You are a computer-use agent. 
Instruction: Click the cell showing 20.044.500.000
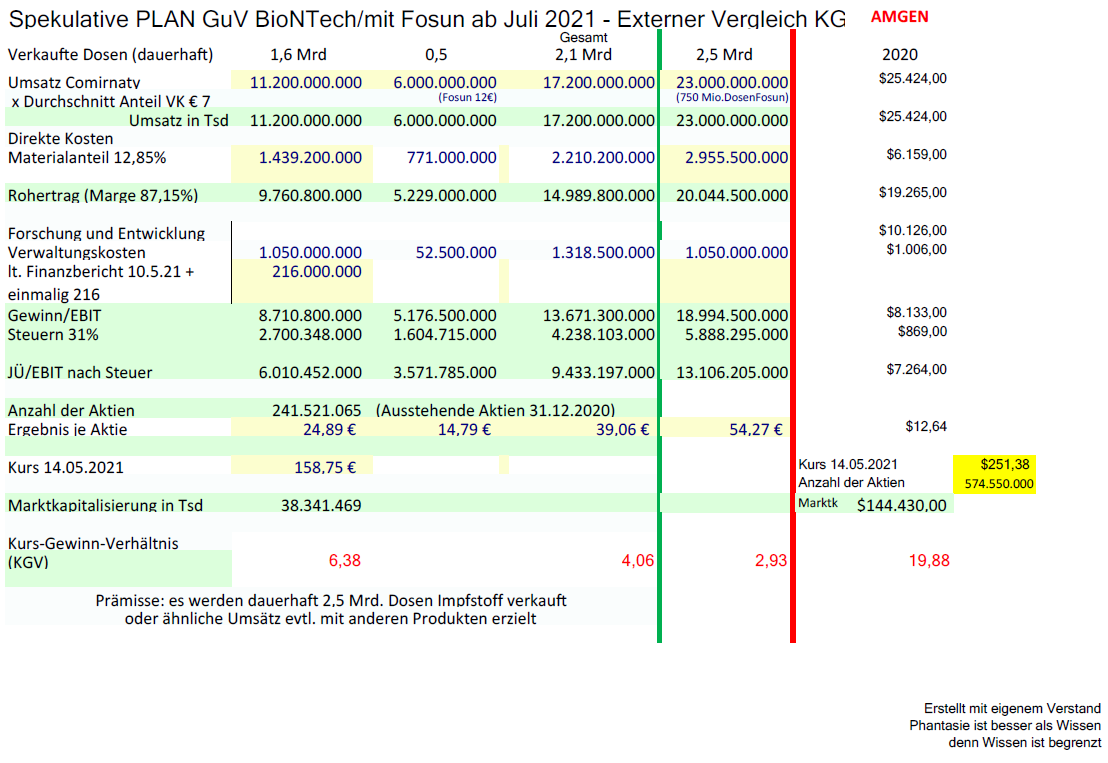732,196
